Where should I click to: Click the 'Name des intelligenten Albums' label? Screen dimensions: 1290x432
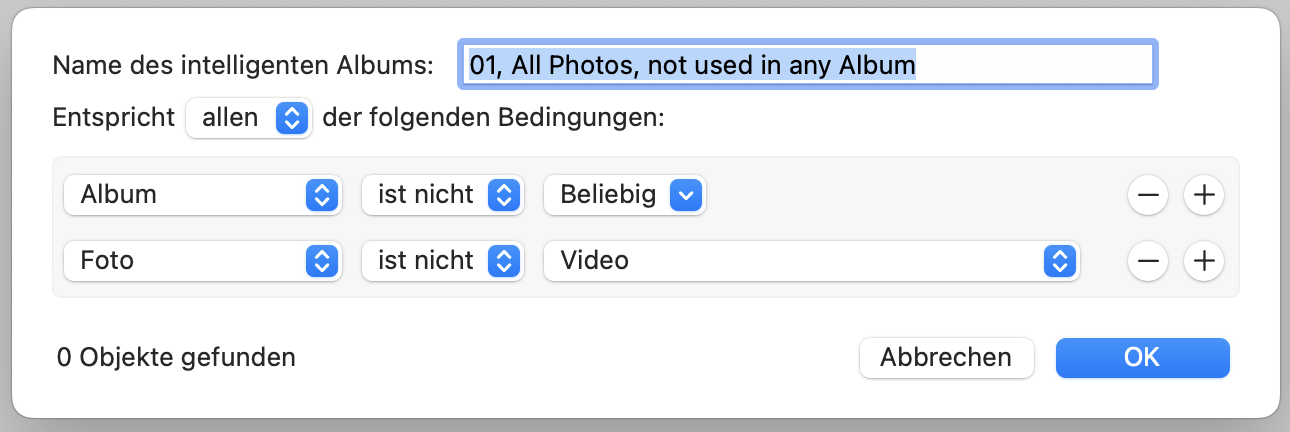point(242,66)
